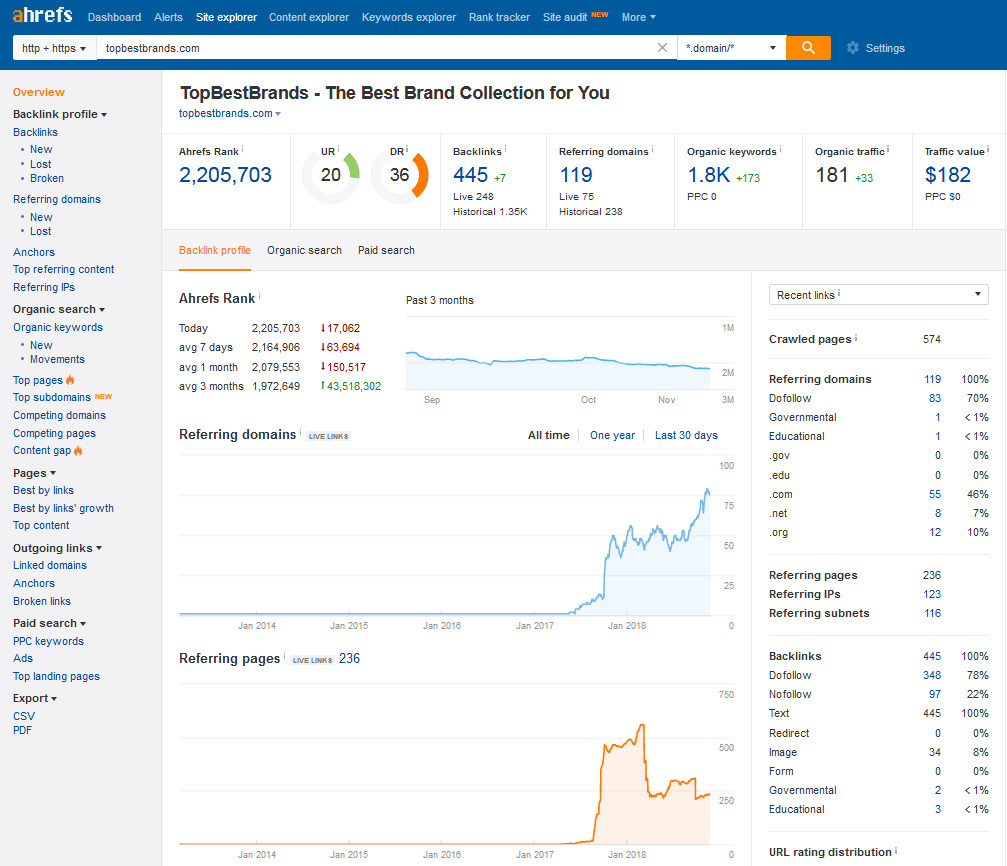Click the info icon beside Crawled pages

coord(855,337)
